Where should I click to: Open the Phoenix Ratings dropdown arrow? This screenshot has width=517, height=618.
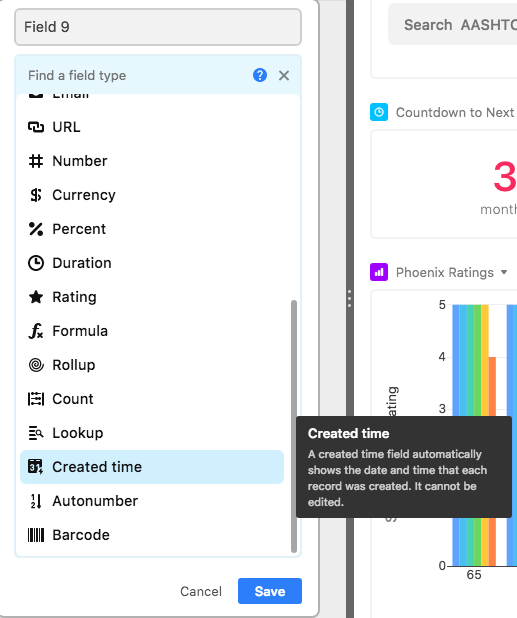(x=504, y=272)
